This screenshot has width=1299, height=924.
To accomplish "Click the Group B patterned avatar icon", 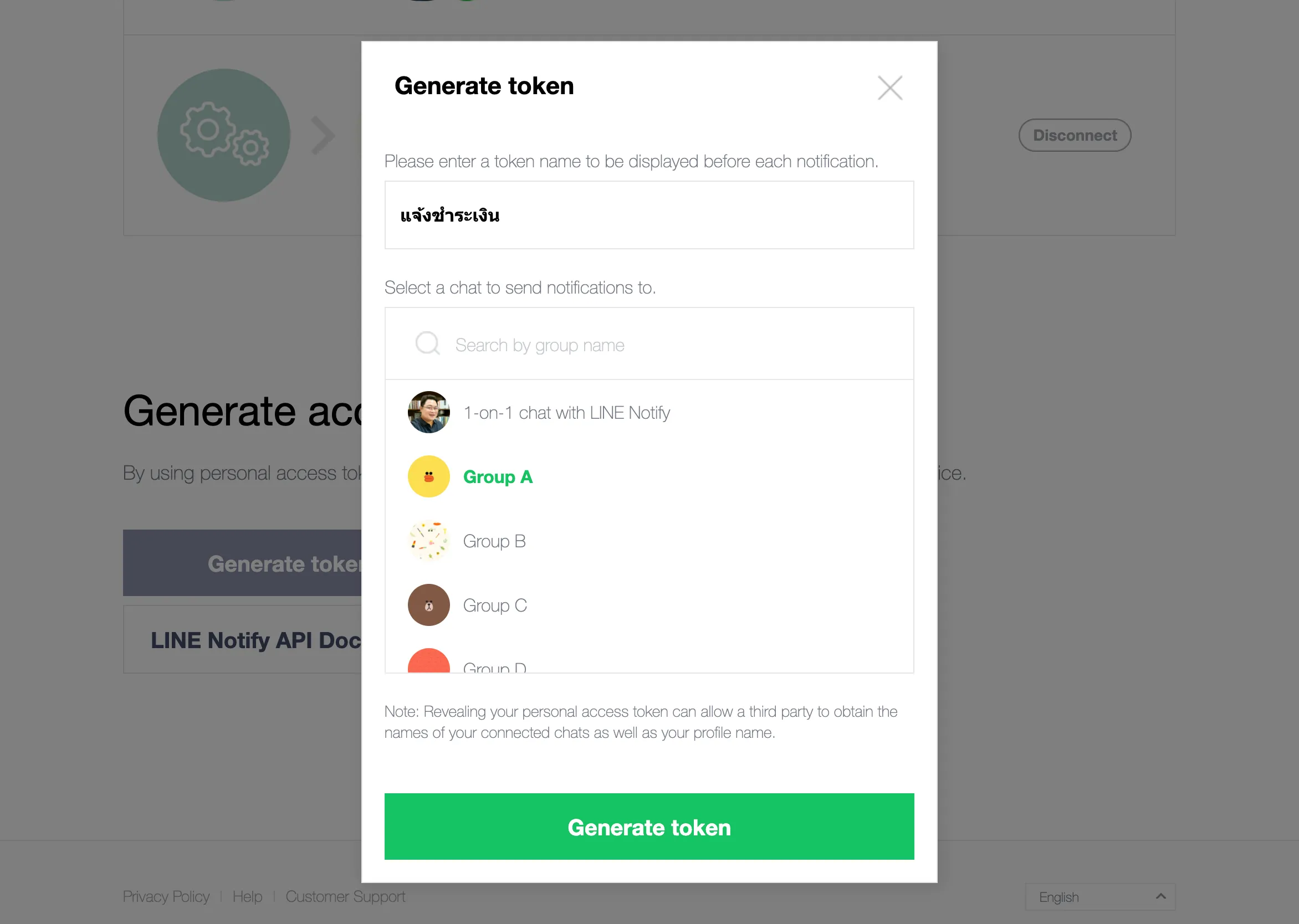I will tap(428, 541).
